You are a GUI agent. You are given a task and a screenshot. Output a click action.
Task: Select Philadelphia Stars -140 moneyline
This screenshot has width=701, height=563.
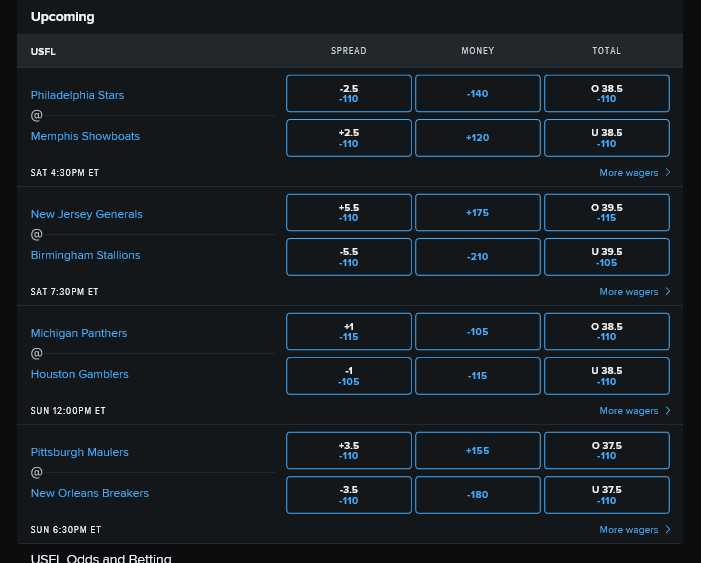click(x=477, y=94)
